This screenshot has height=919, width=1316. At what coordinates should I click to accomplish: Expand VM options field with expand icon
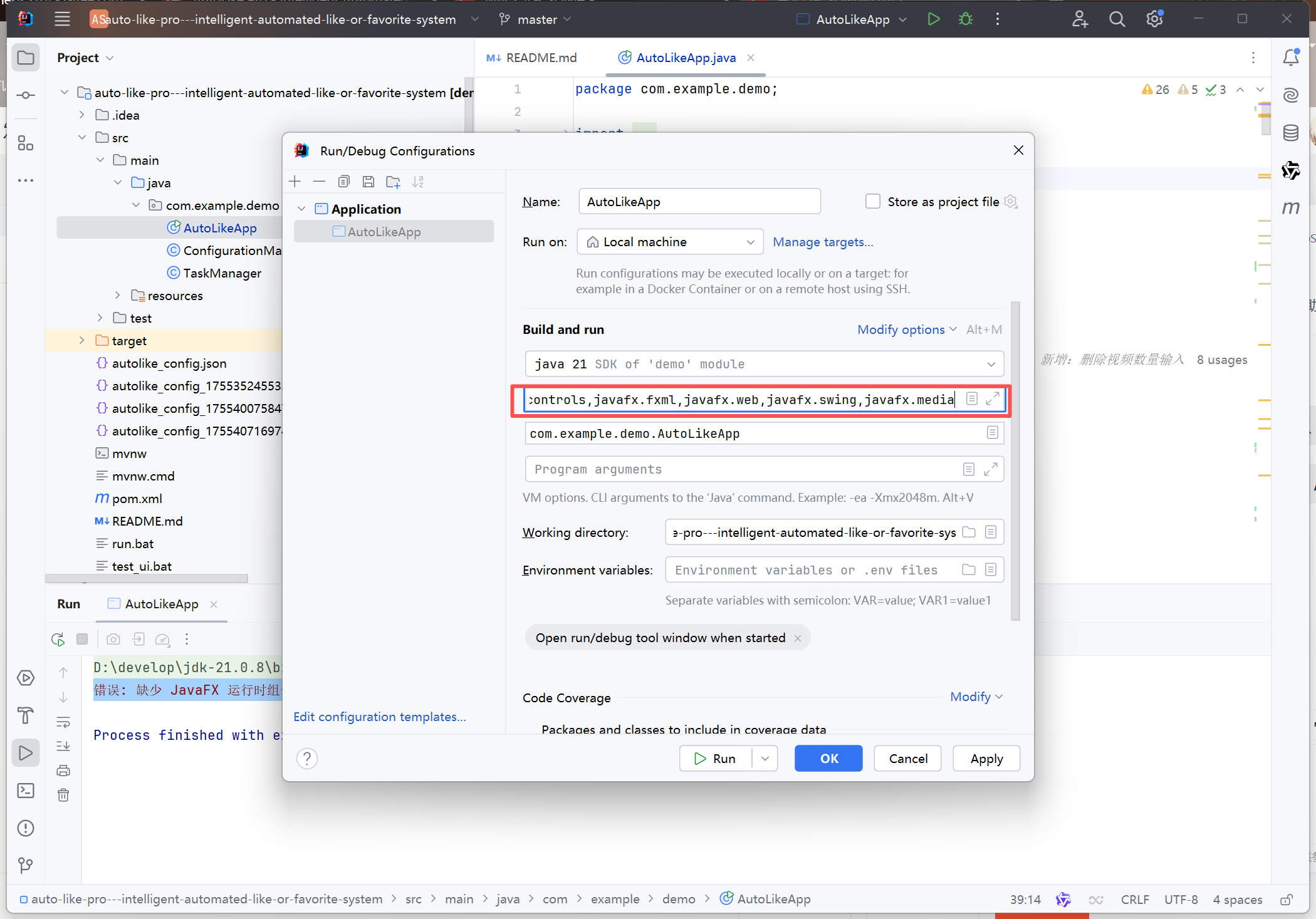(993, 399)
